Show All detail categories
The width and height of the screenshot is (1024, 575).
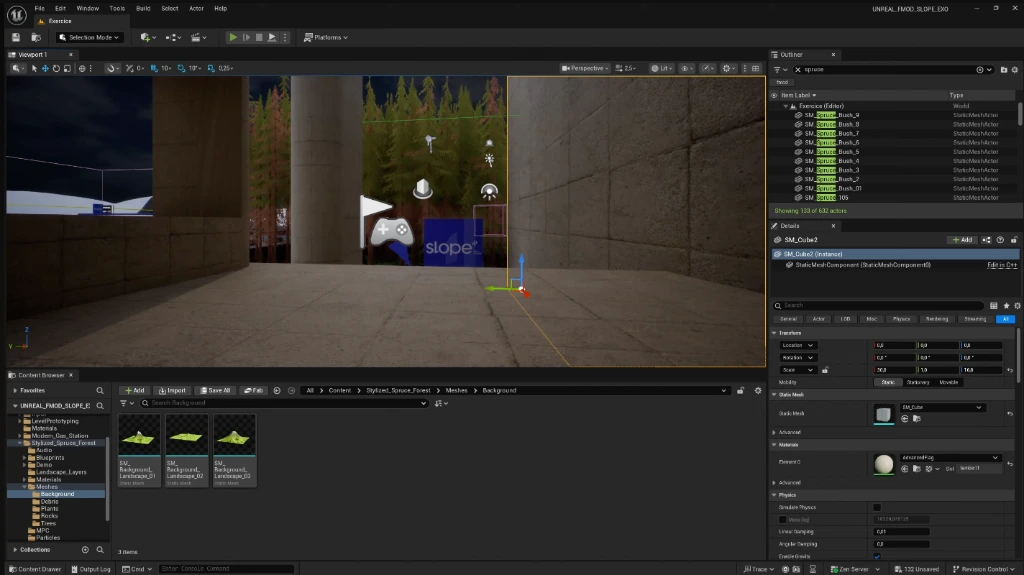point(1006,319)
